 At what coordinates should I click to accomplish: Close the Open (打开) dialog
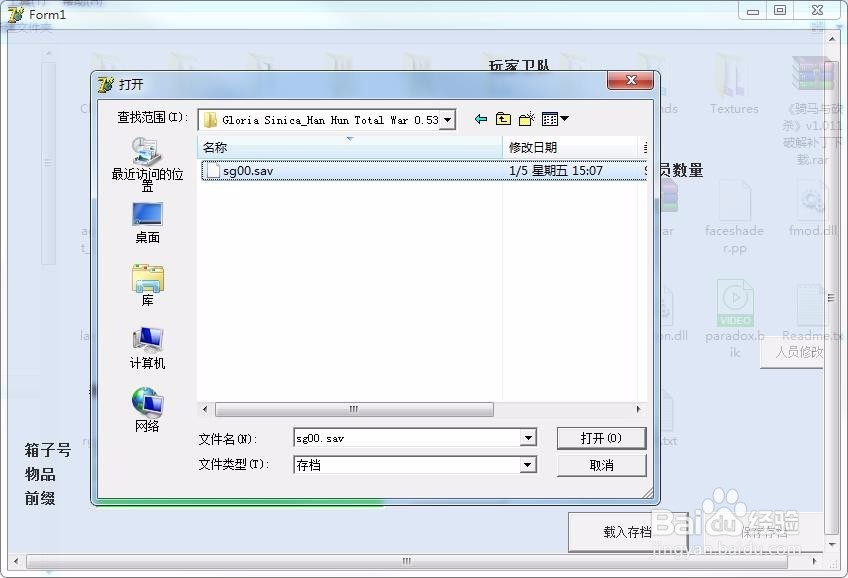[x=630, y=80]
